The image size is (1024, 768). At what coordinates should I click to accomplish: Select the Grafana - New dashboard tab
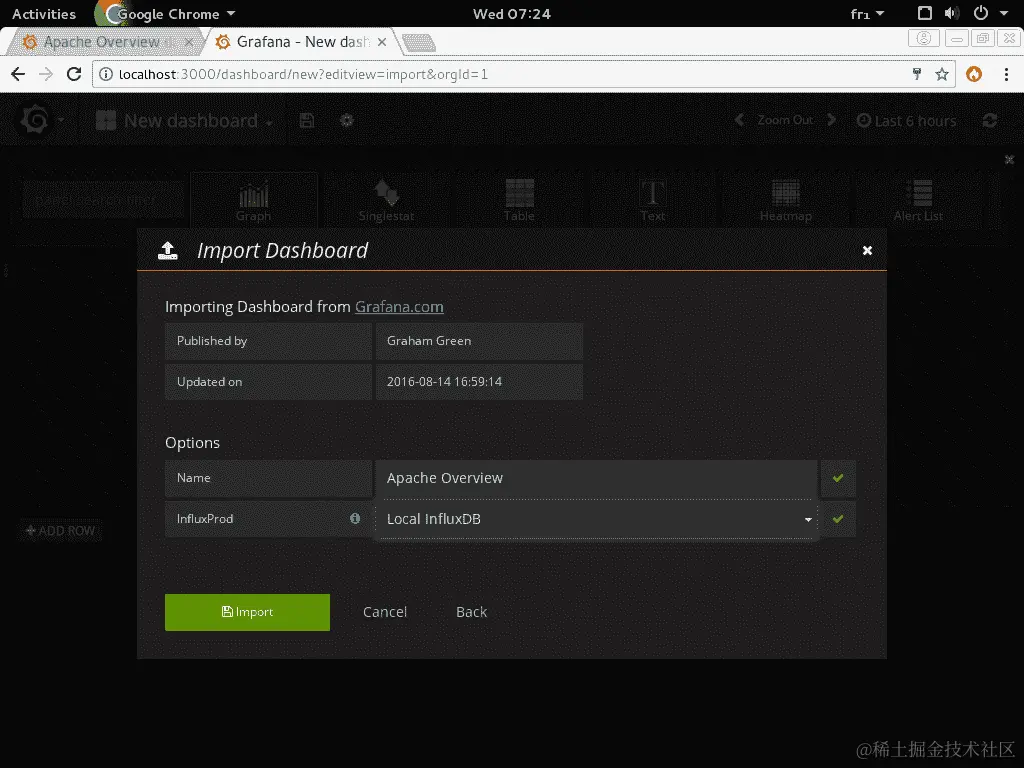tap(300, 42)
